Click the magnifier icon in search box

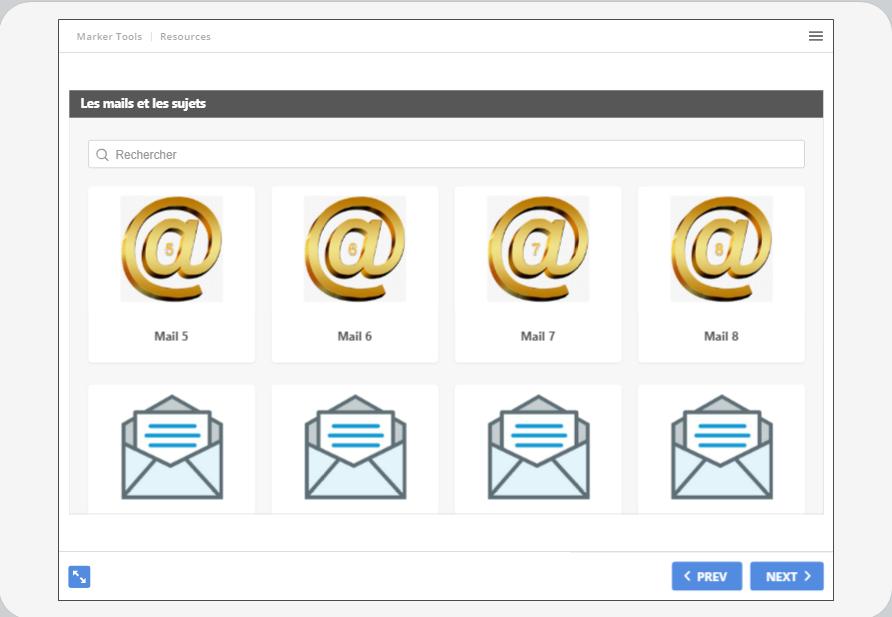pos(102,155)
